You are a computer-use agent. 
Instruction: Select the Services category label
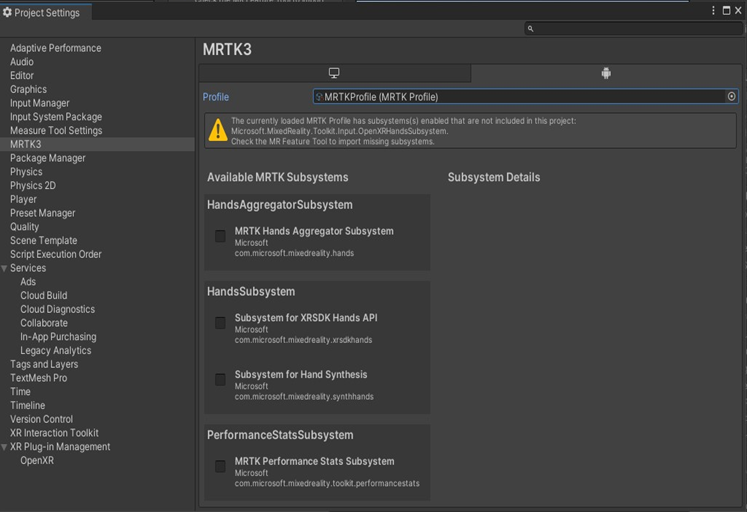[x=28, y=268]
